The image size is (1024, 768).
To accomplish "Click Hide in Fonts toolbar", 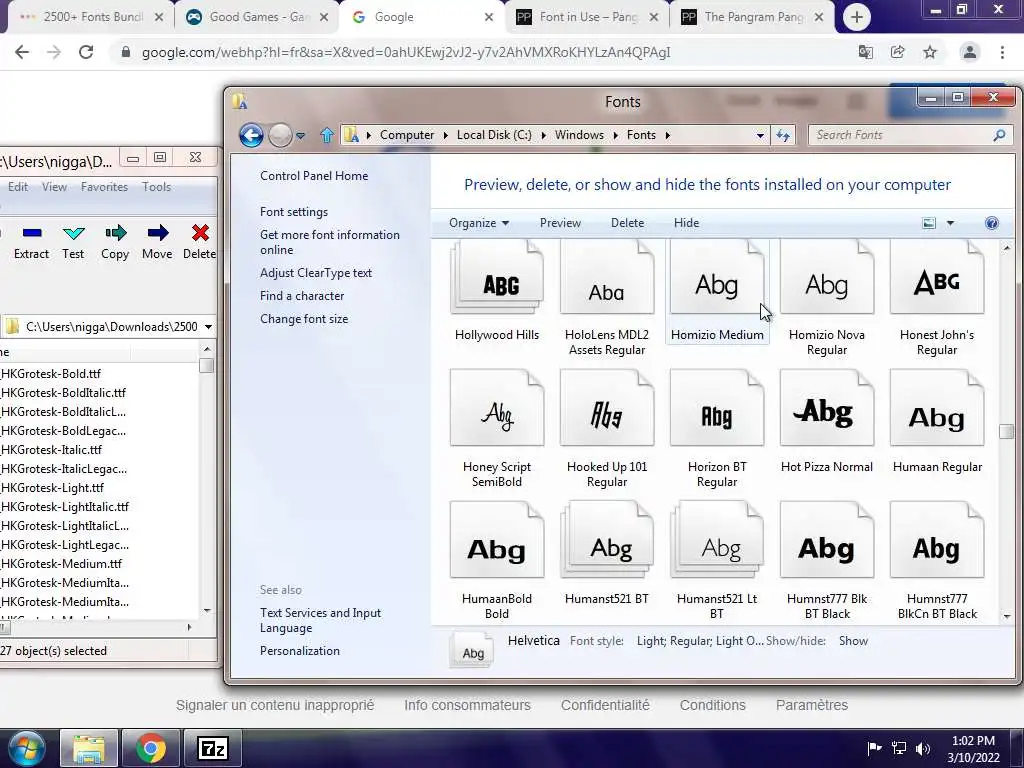I will click(686, 223).
